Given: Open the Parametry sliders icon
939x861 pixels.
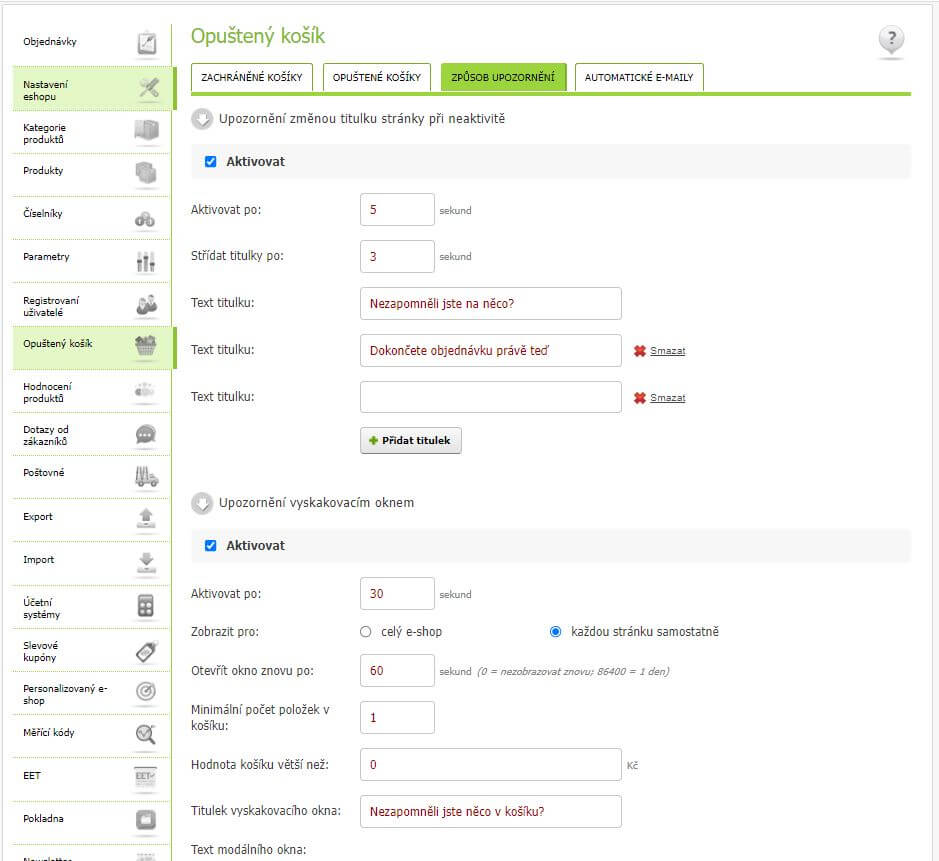Looking at the screenshot, I should [x=146, y=261].
